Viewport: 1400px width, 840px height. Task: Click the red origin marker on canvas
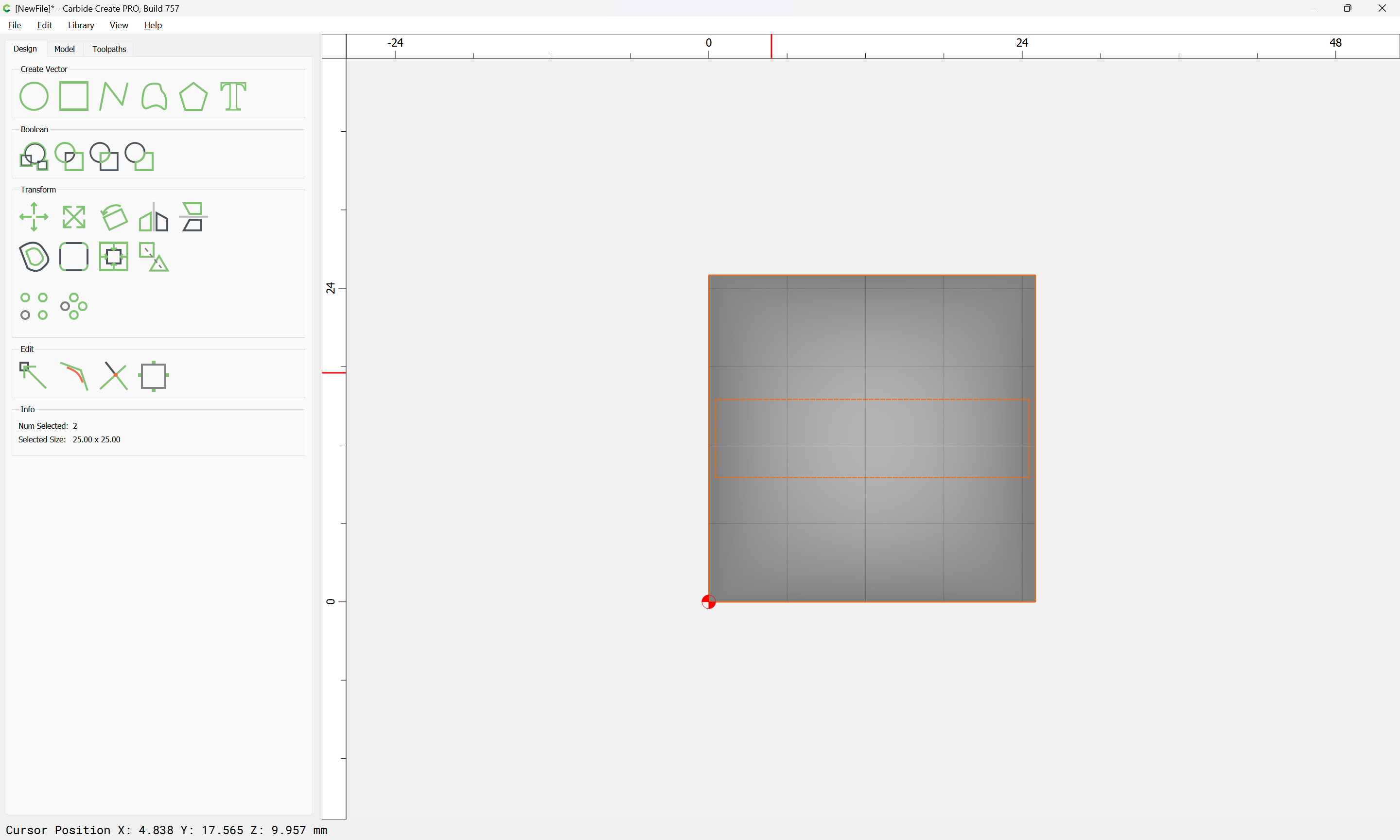click(x=708, y=602)
